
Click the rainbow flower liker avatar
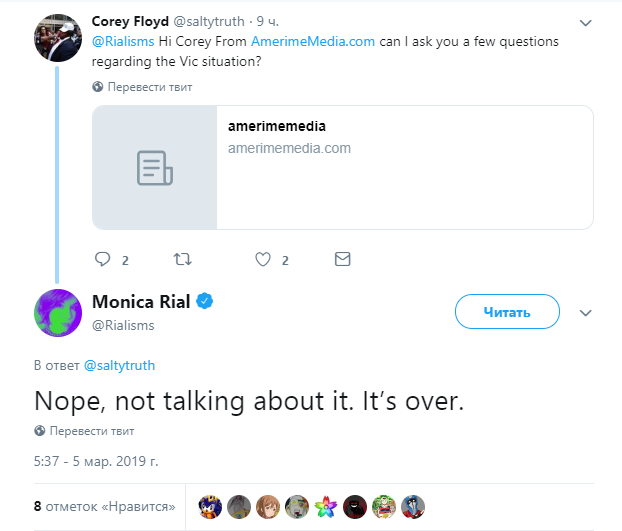326,507
